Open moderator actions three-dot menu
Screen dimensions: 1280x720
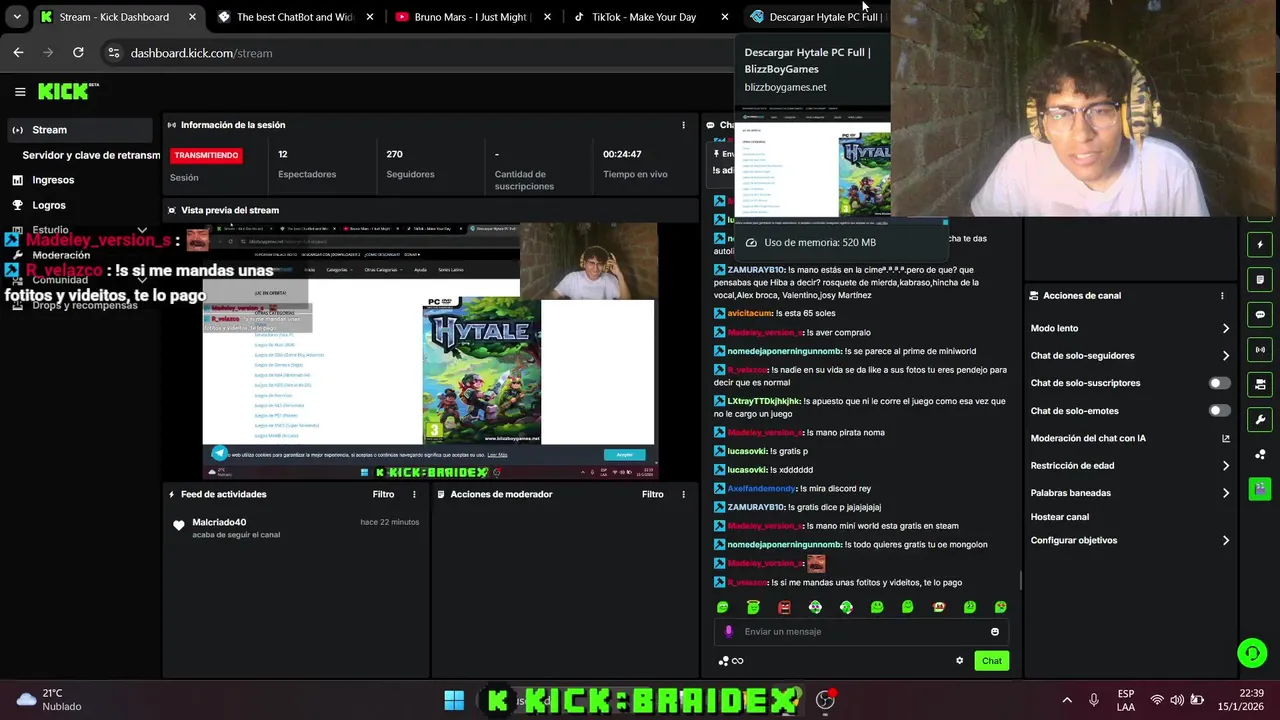tap(684, 494)
